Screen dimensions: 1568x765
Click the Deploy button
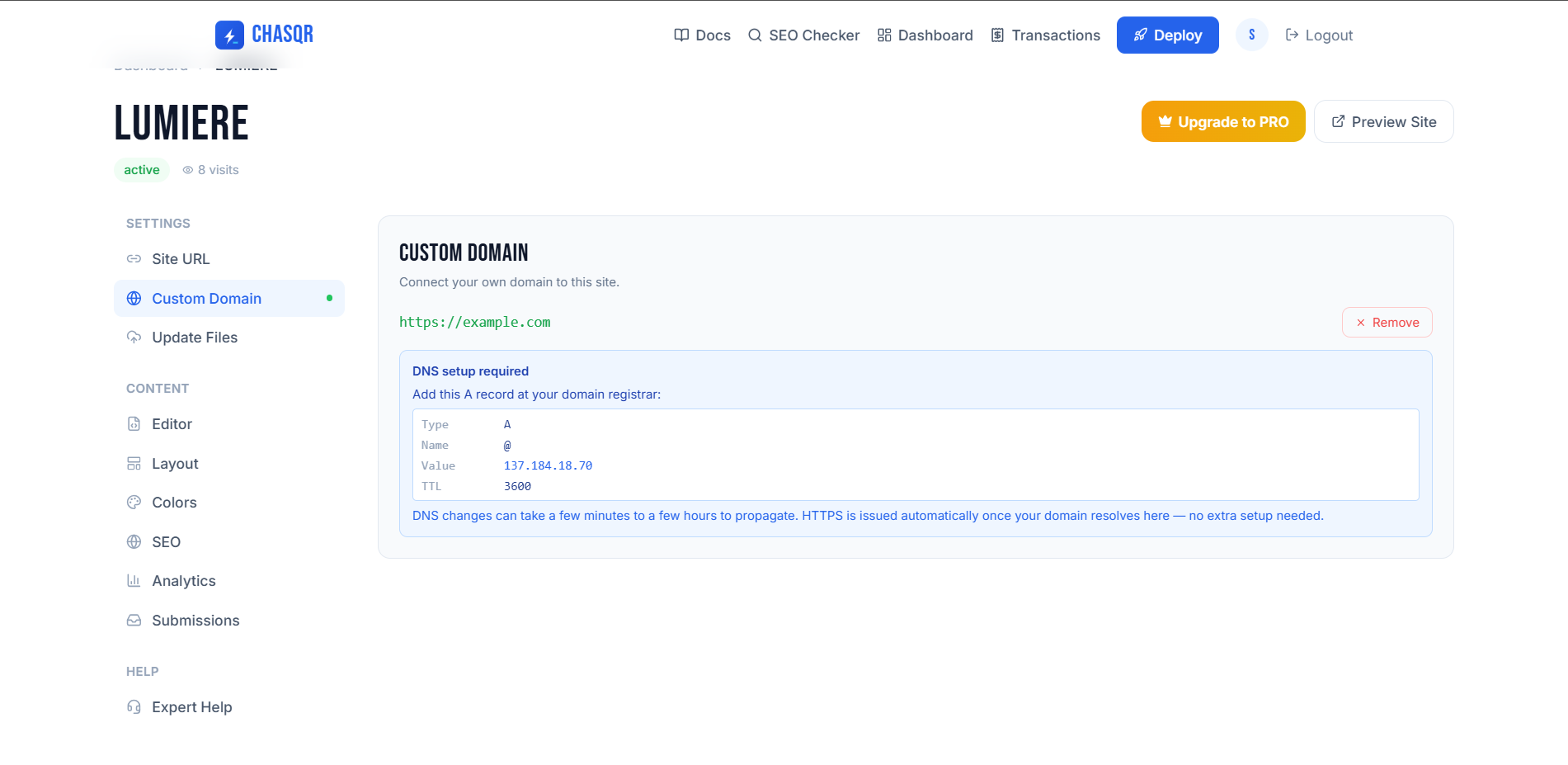tap(1167, 35)
